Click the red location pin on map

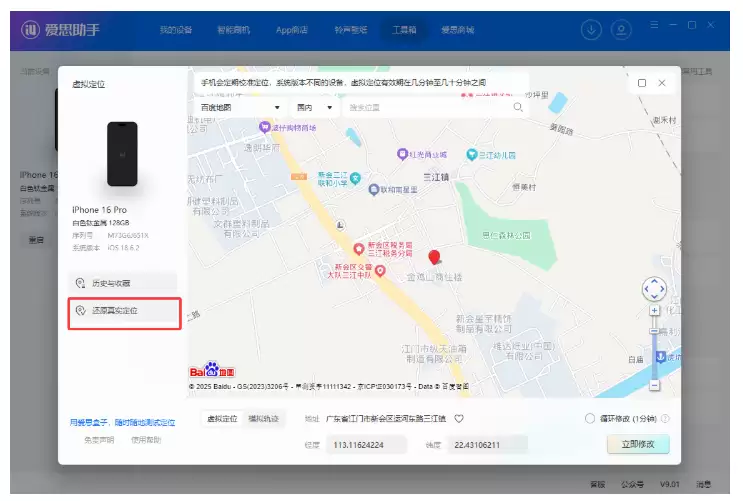point(434,257)
